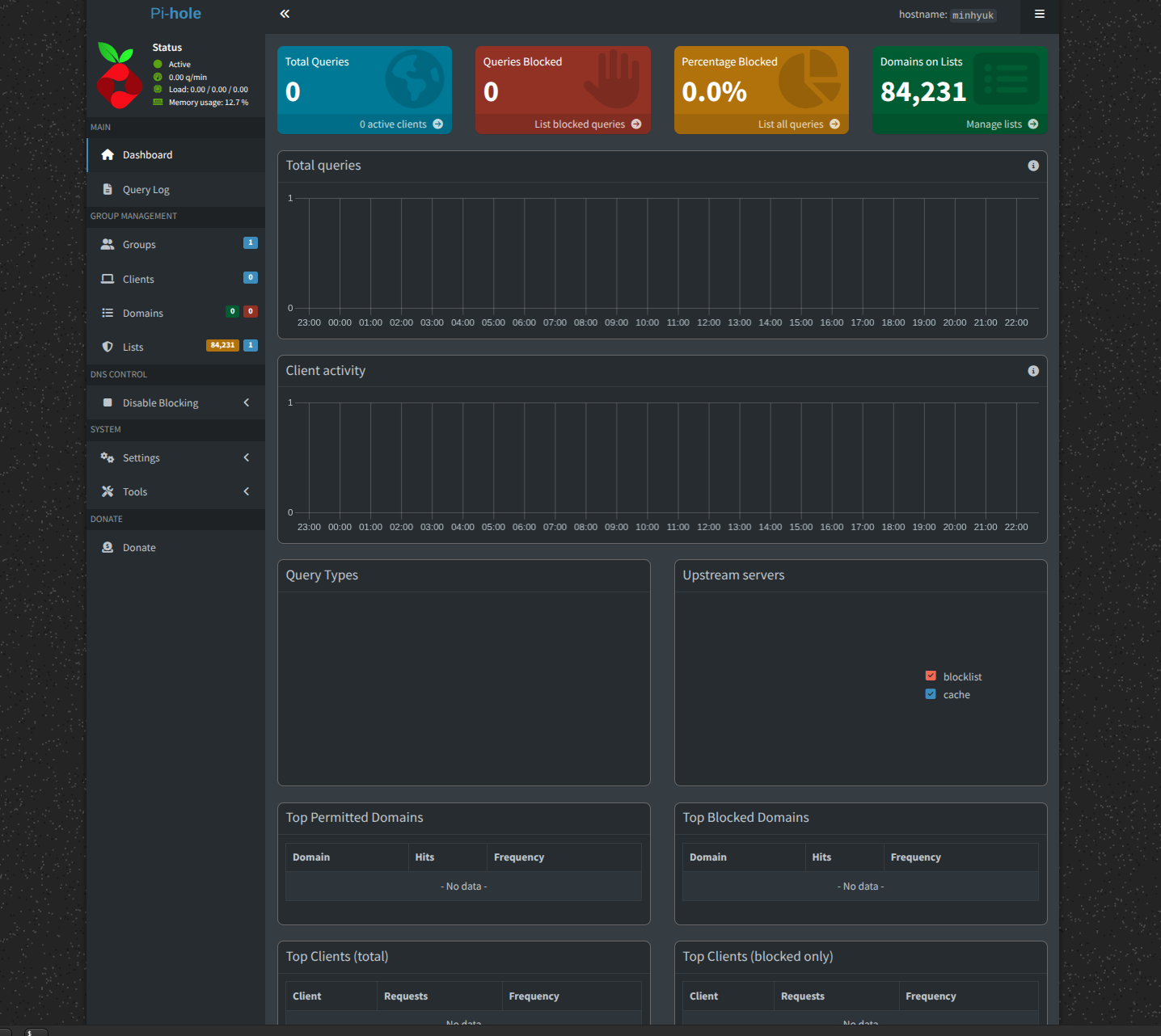
Task: Expand the Disable Blocking submenu
Action: (x=176, y=402)
